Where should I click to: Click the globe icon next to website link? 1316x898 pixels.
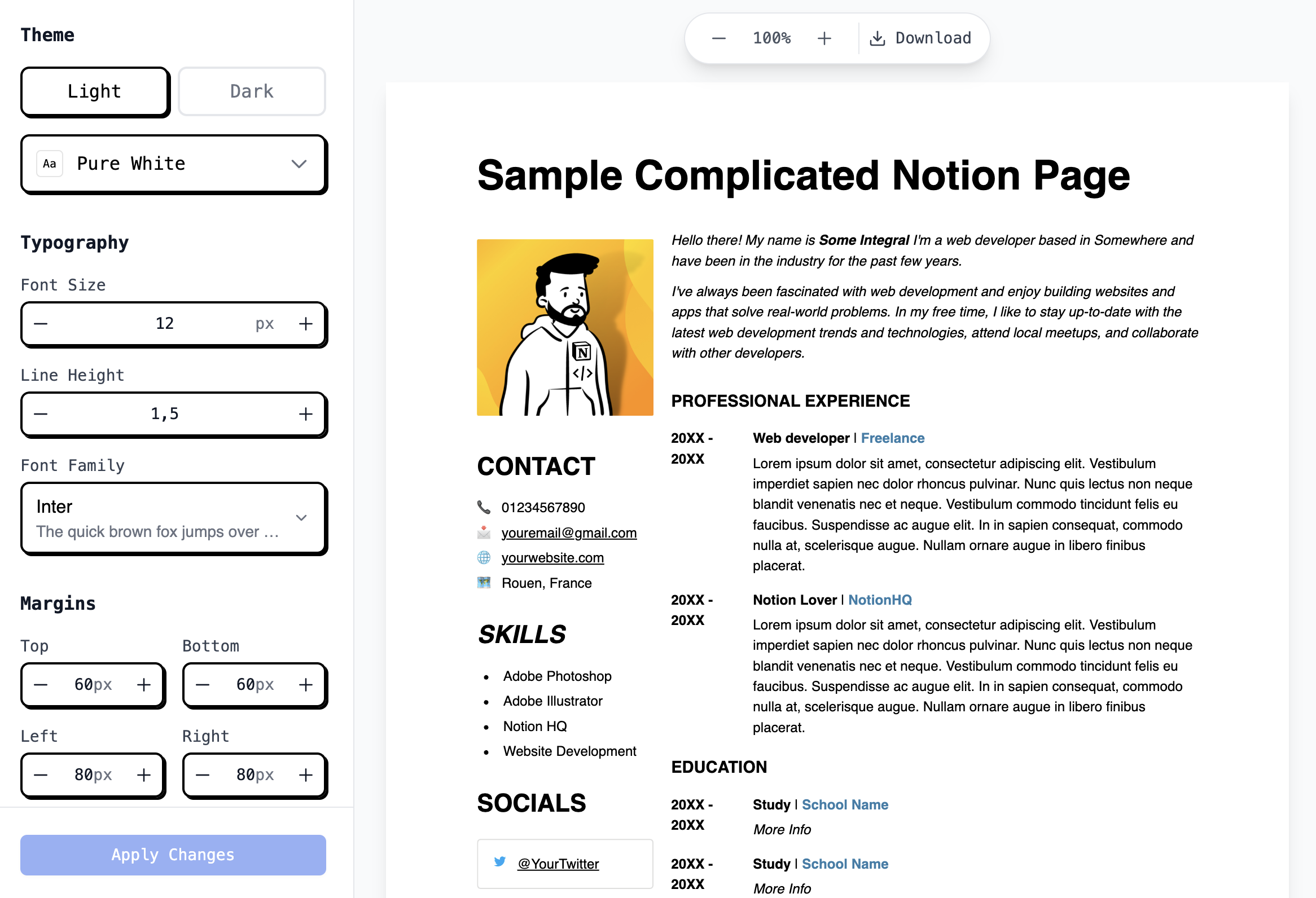pos(485,557)
